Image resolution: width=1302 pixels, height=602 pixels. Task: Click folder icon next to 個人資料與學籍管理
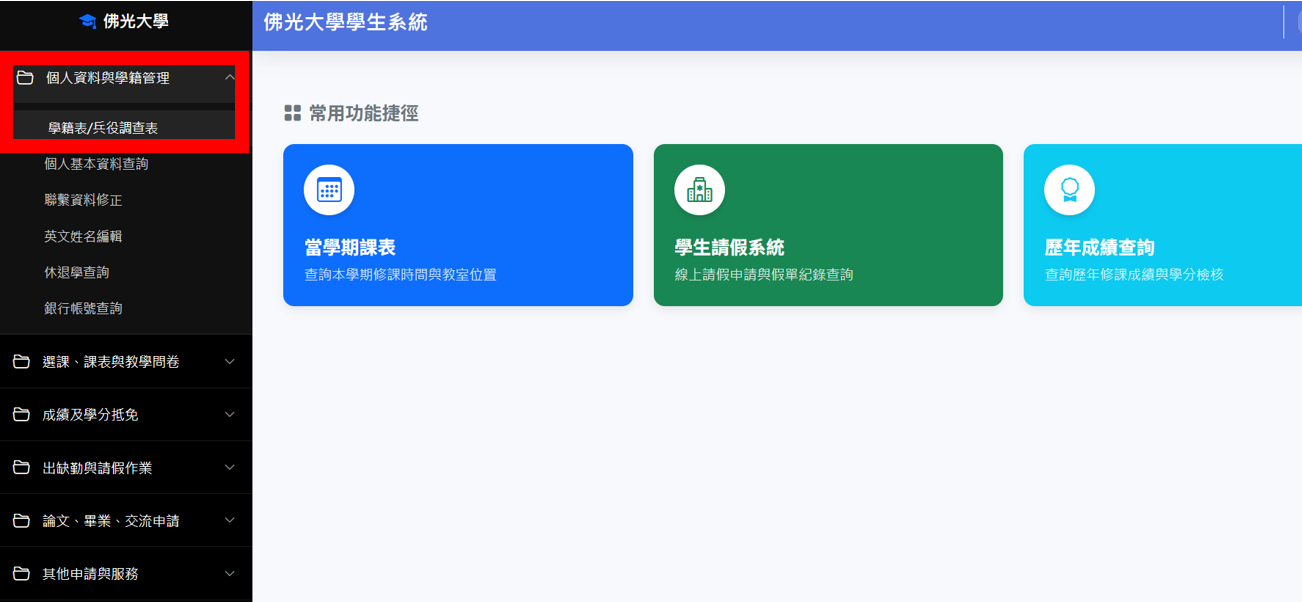[25, 78]
